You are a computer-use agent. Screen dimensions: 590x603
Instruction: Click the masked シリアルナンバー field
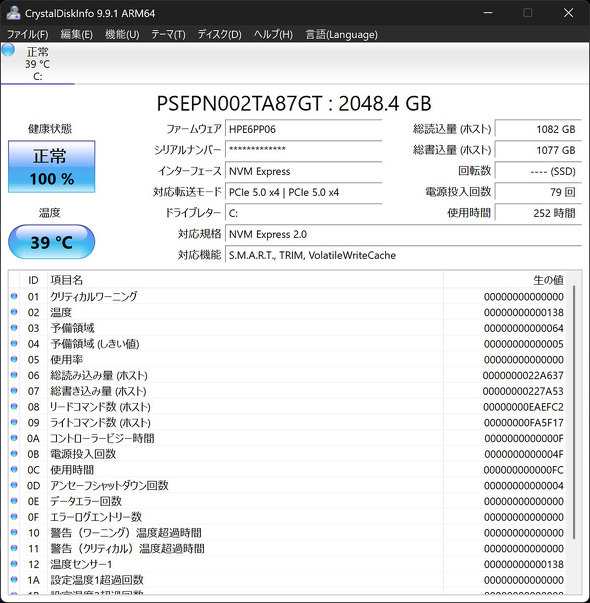(303, 150)
